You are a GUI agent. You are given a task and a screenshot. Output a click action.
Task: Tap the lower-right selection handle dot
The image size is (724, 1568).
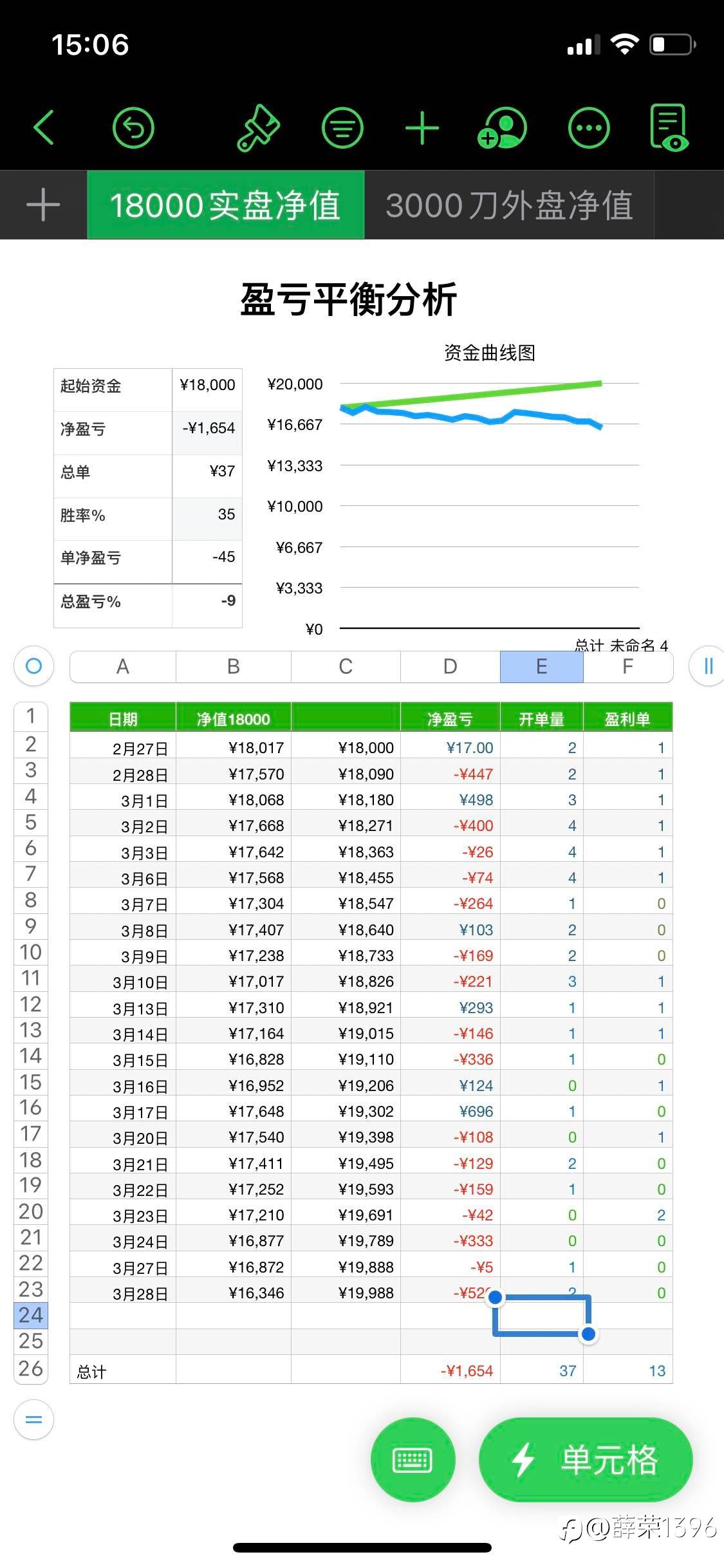click(x=588, y=1334)
